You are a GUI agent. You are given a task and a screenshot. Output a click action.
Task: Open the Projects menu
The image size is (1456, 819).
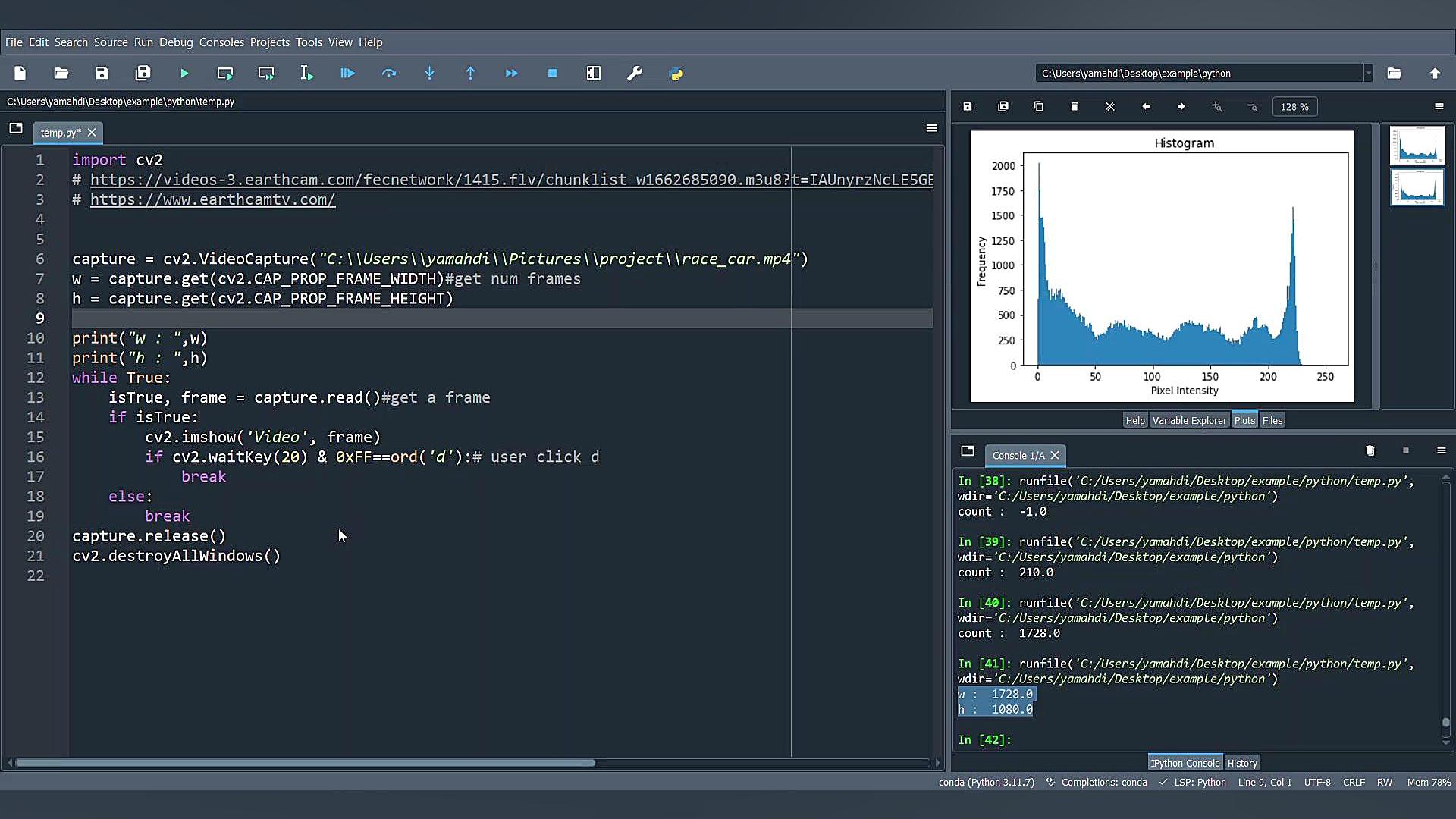(270, 42)
